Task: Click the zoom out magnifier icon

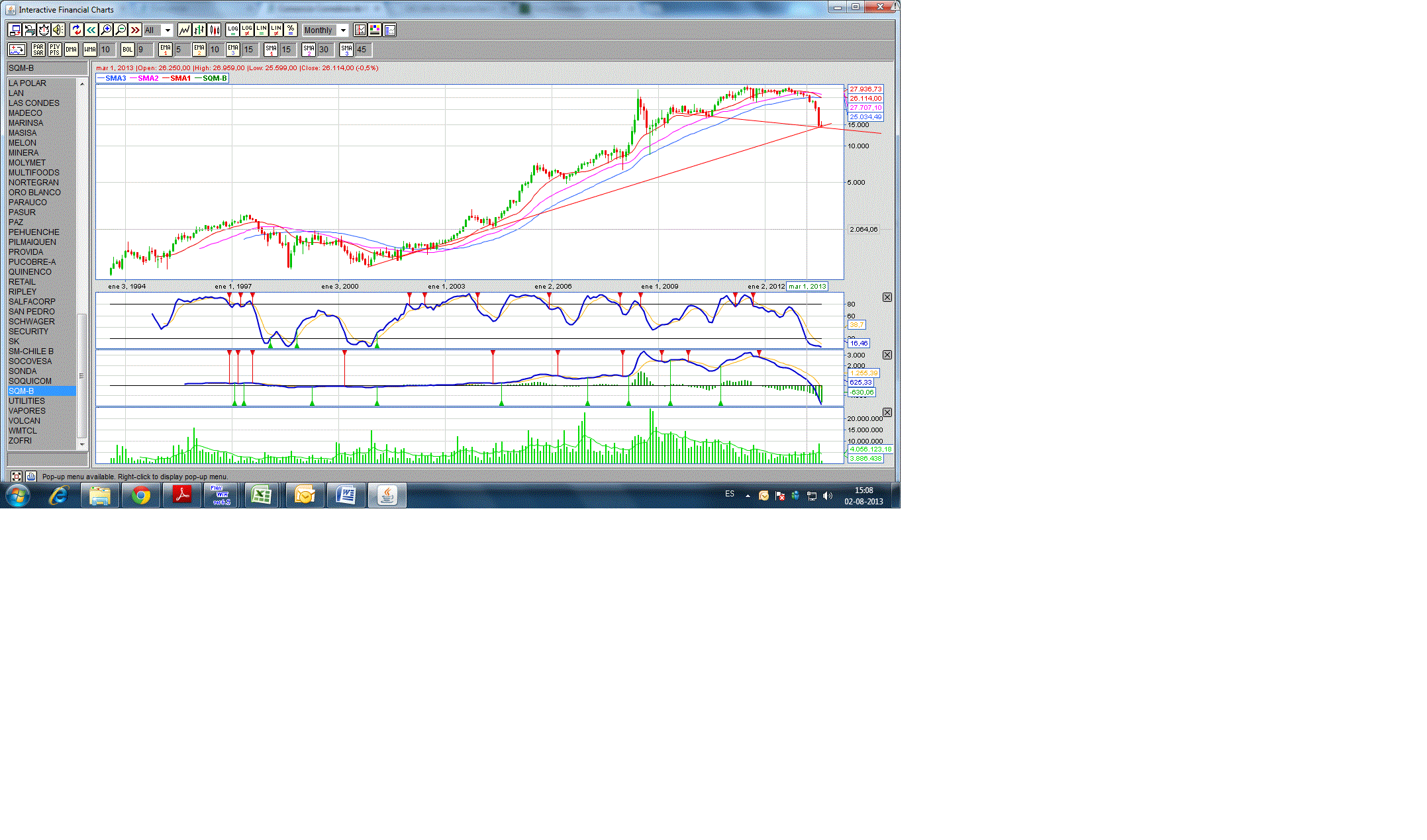Action: pos(121,30)
